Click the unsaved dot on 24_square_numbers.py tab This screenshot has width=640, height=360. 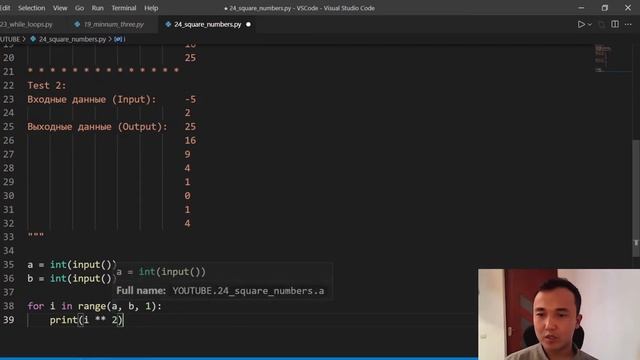point(248,24)
